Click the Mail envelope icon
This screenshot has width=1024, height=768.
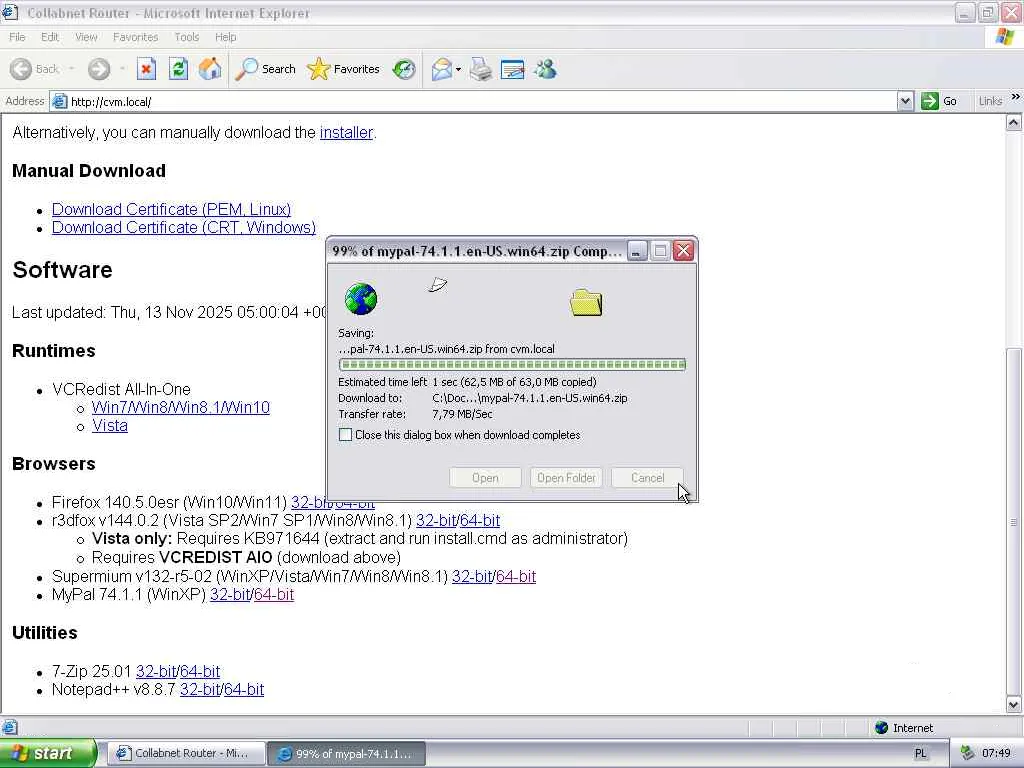(442, 69)
